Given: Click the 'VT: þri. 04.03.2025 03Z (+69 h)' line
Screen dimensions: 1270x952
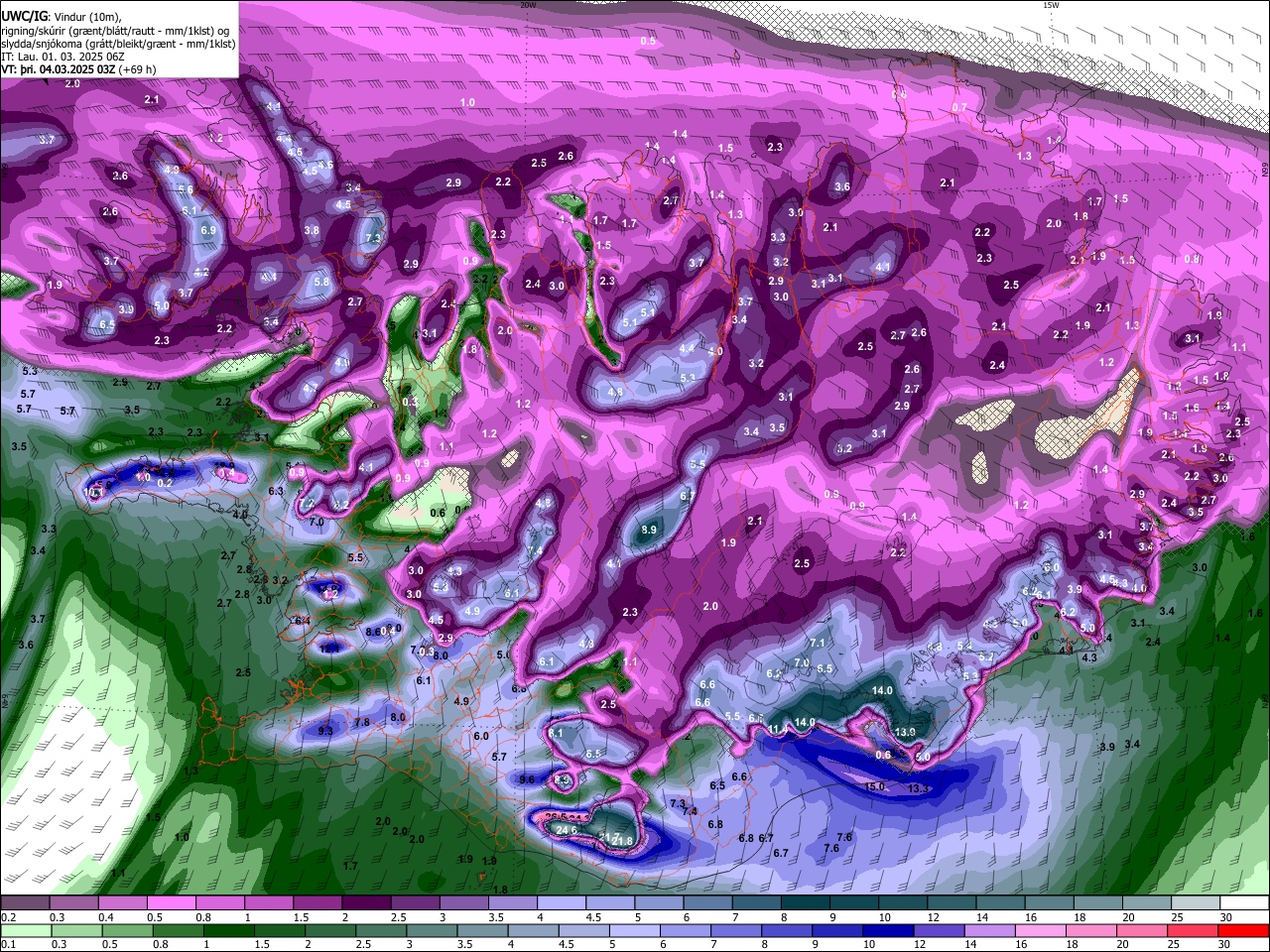Looking at the screenshot, I should 78,69.
